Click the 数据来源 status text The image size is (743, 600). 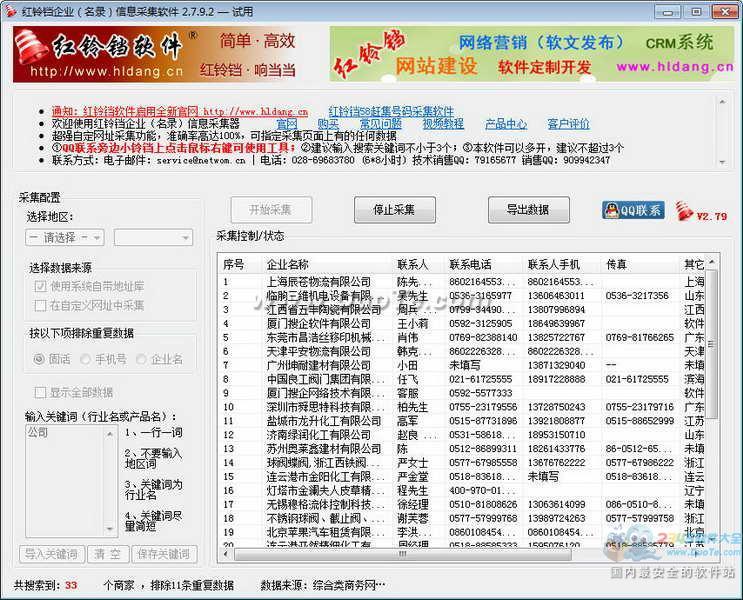[x=323, y=585]
